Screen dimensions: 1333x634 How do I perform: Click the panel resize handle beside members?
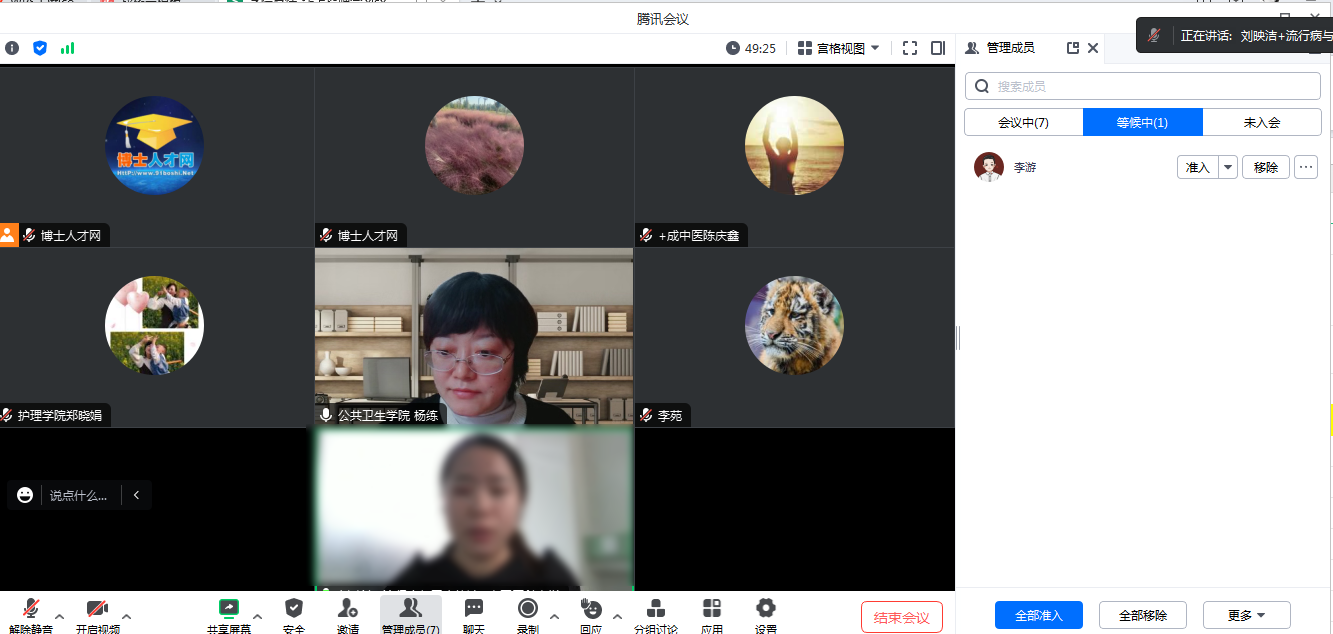(x=958, y=338)
